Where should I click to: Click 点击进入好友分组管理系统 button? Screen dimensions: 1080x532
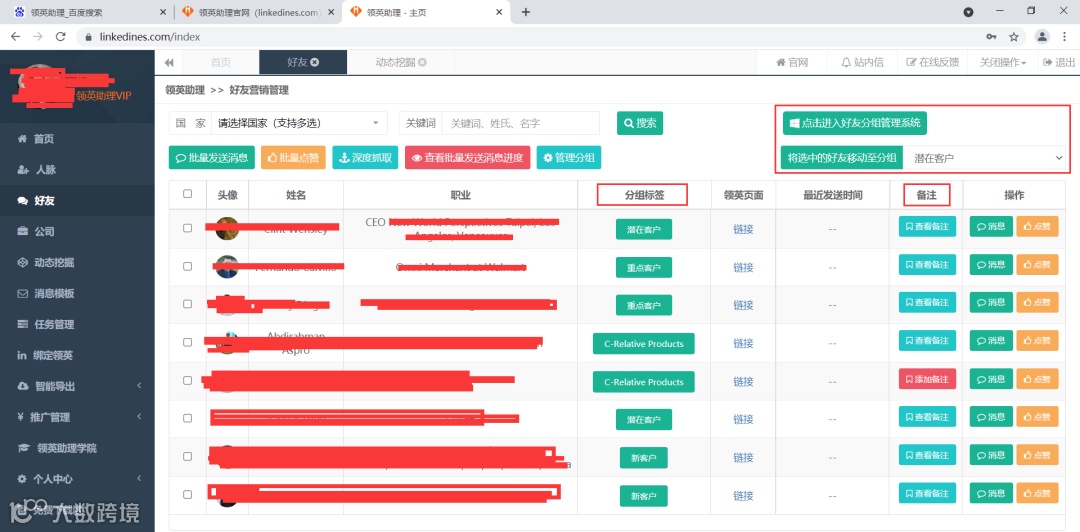pyautogui.click(x=855, y=123)
